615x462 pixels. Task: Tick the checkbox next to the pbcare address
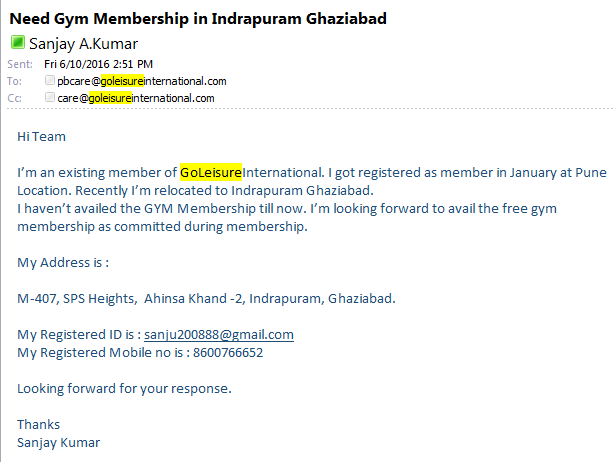coord(50,81)
